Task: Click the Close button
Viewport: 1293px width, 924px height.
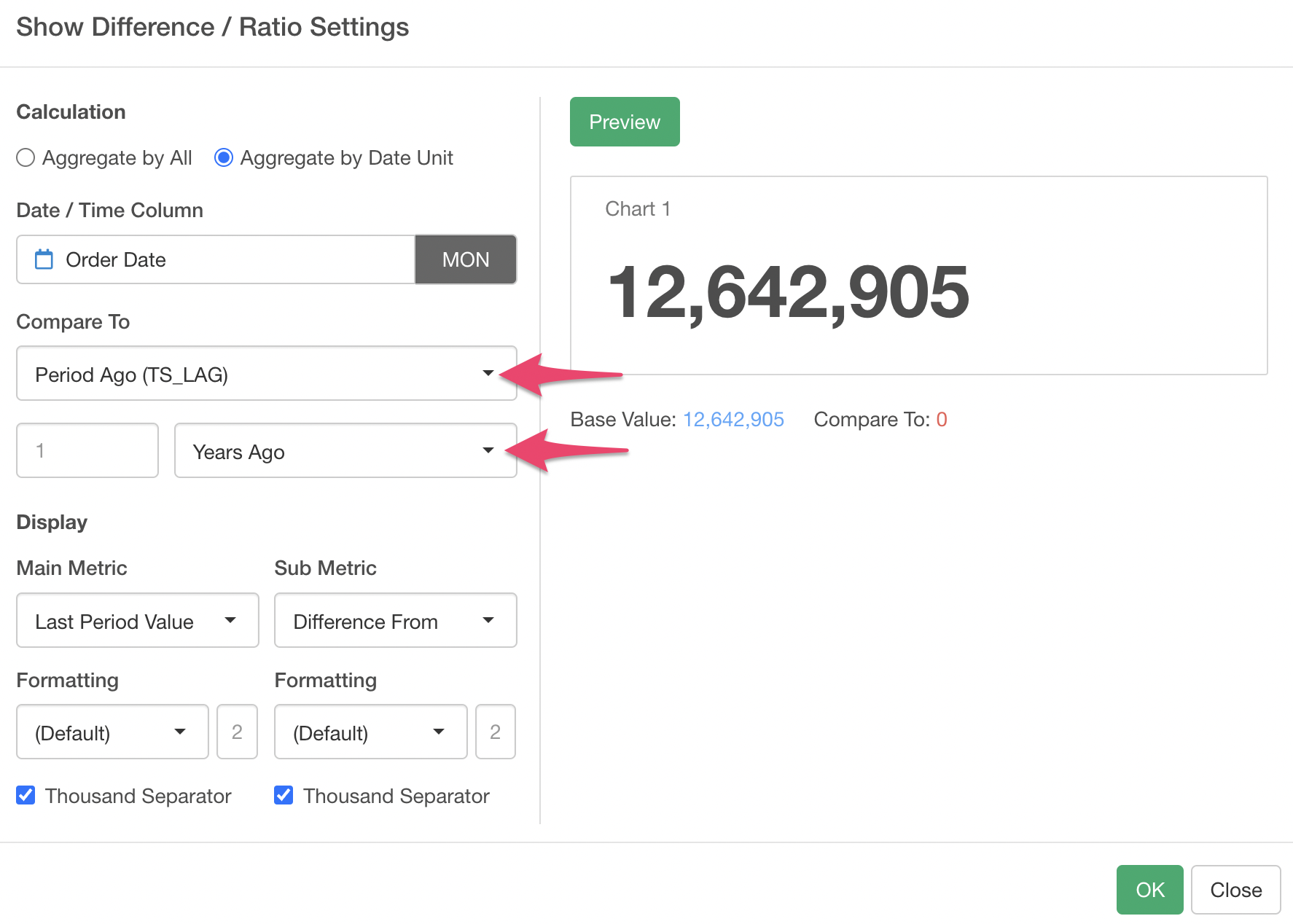Action: (x=1235, y=890)
